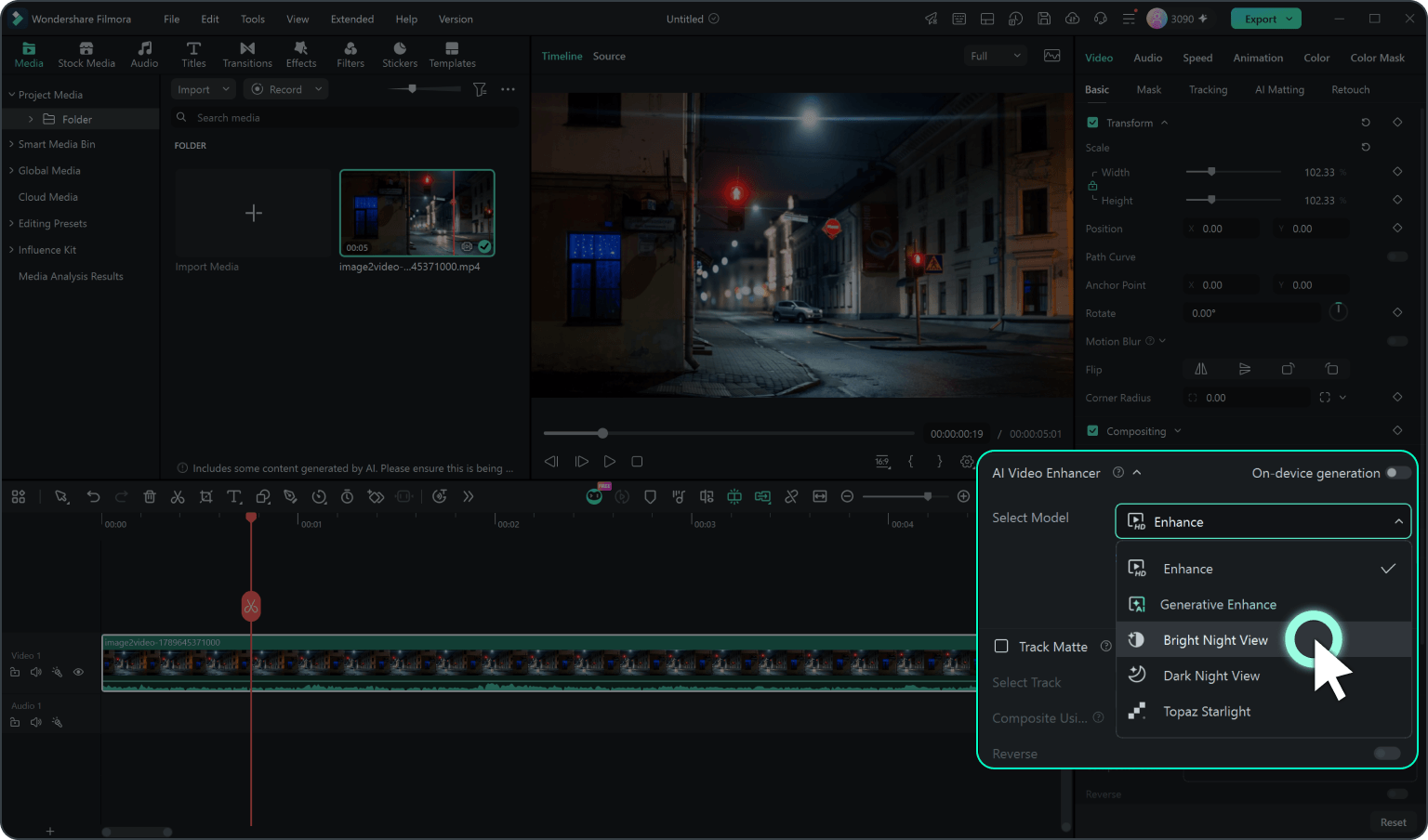
Task: Select the crop tool in timeline toolbar
Action: point(206,497)
